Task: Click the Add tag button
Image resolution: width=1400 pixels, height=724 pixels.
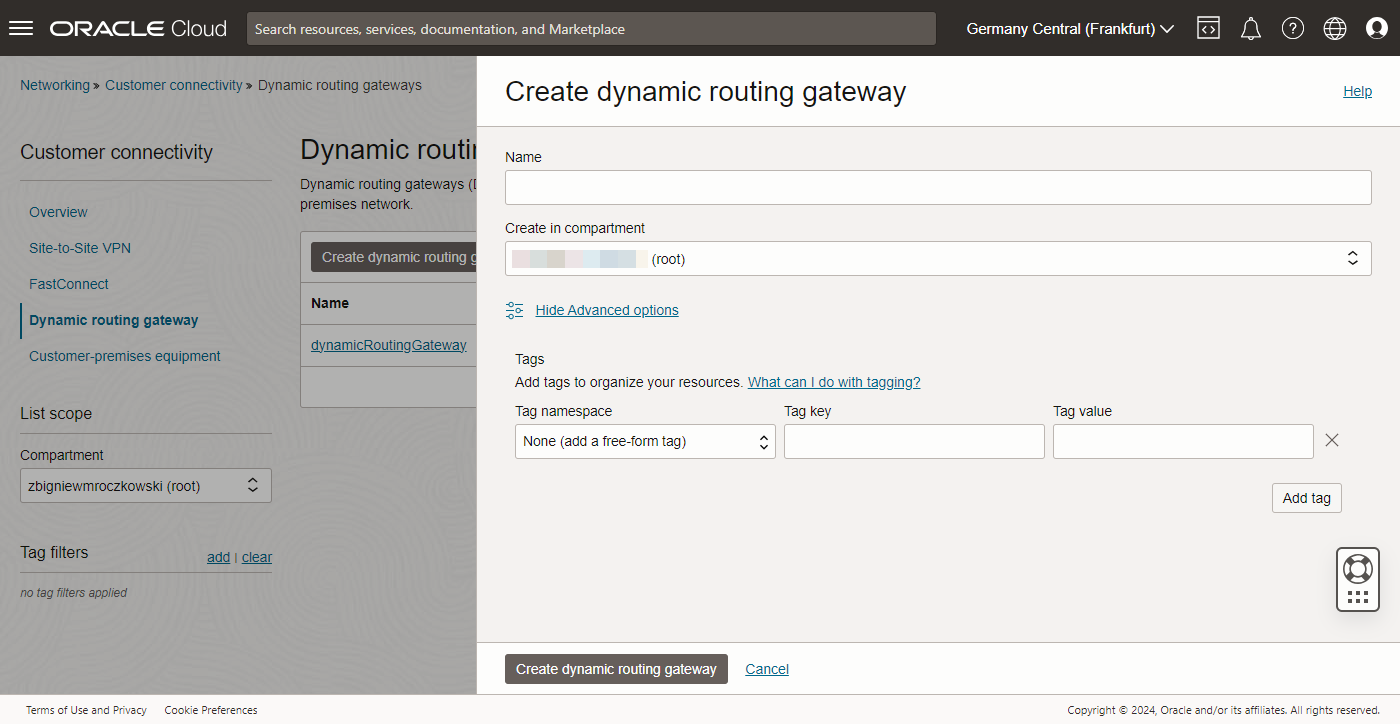Action: pyautogui.click(x=1306, y=498)
